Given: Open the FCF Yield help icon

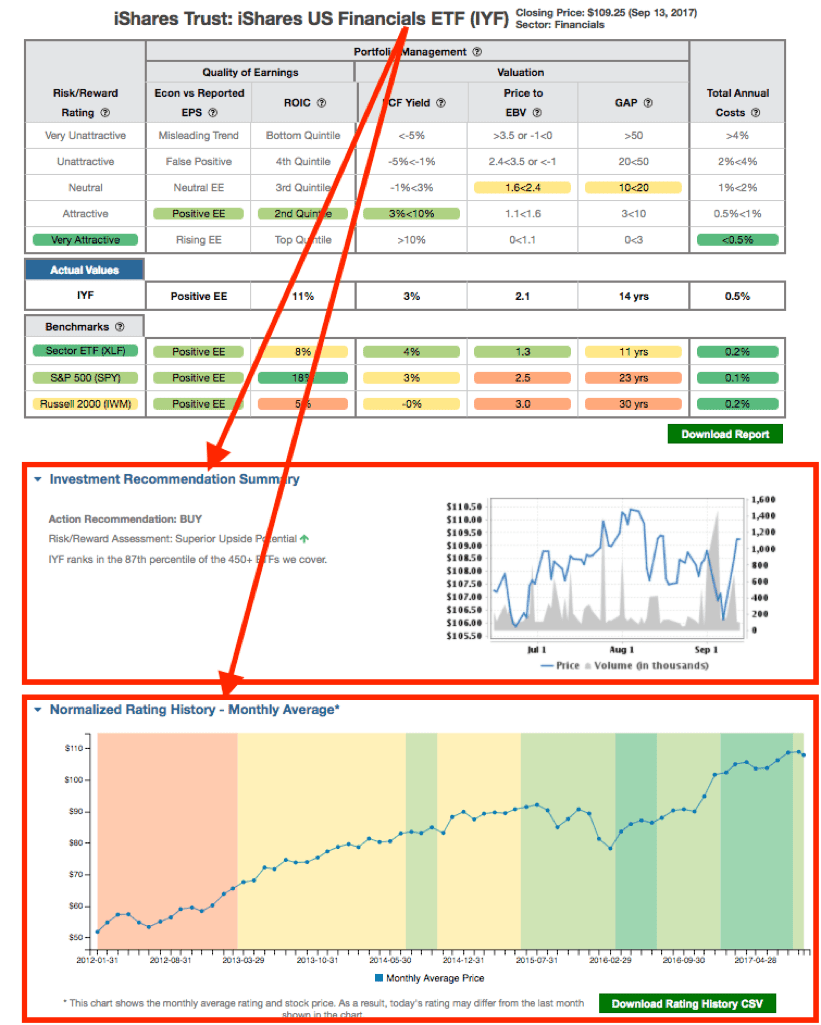Looking at the screenshot, I should 440,103.
